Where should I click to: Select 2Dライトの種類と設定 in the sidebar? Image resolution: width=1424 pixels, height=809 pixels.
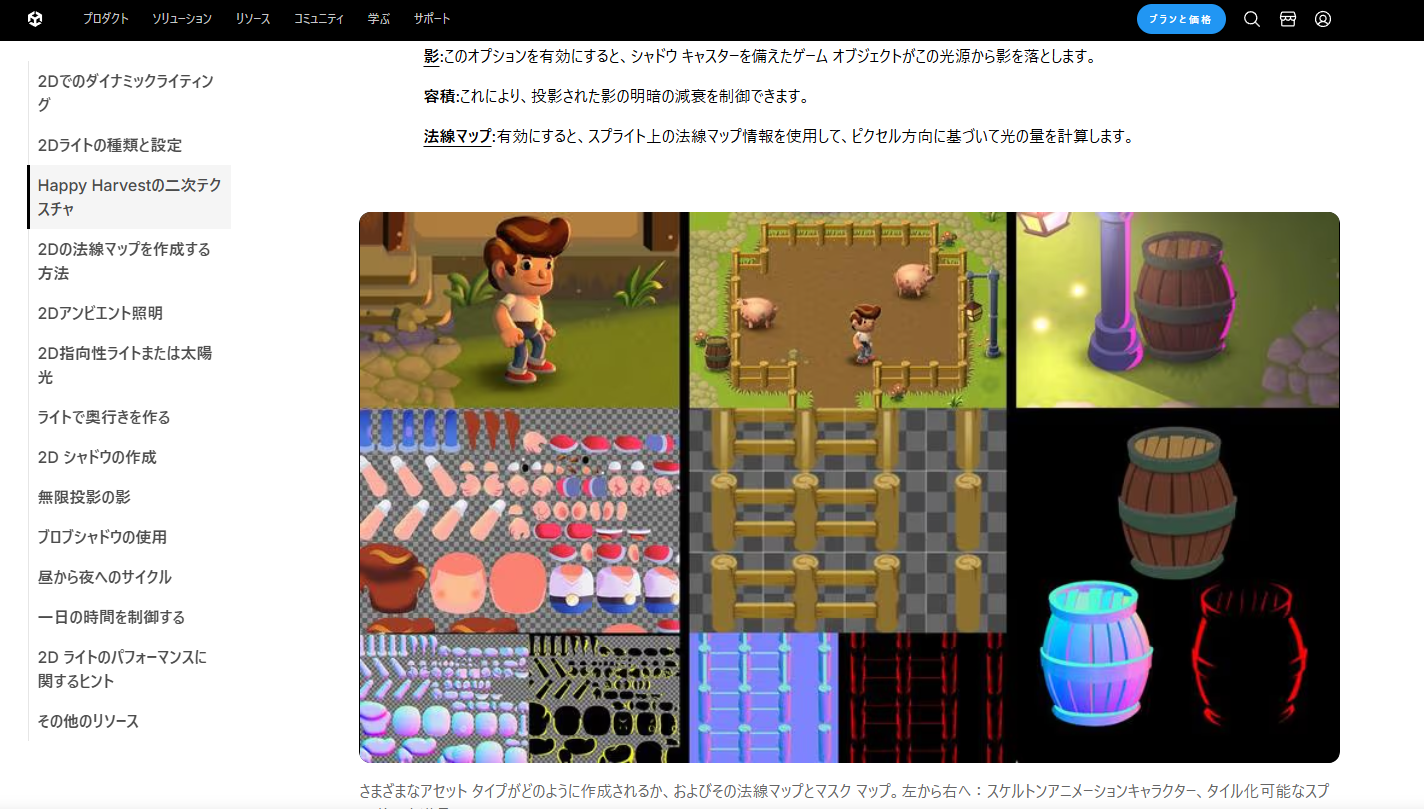tap(109, 145)
